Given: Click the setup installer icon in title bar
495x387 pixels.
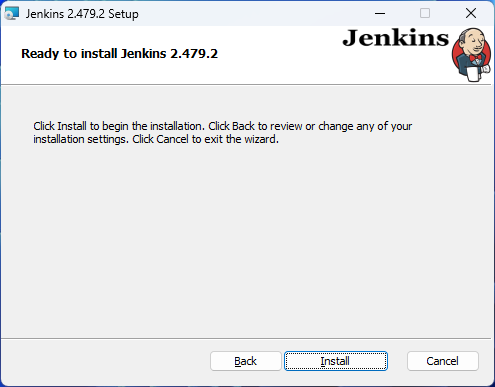Looking at the screenshot, I should (12, 14).
